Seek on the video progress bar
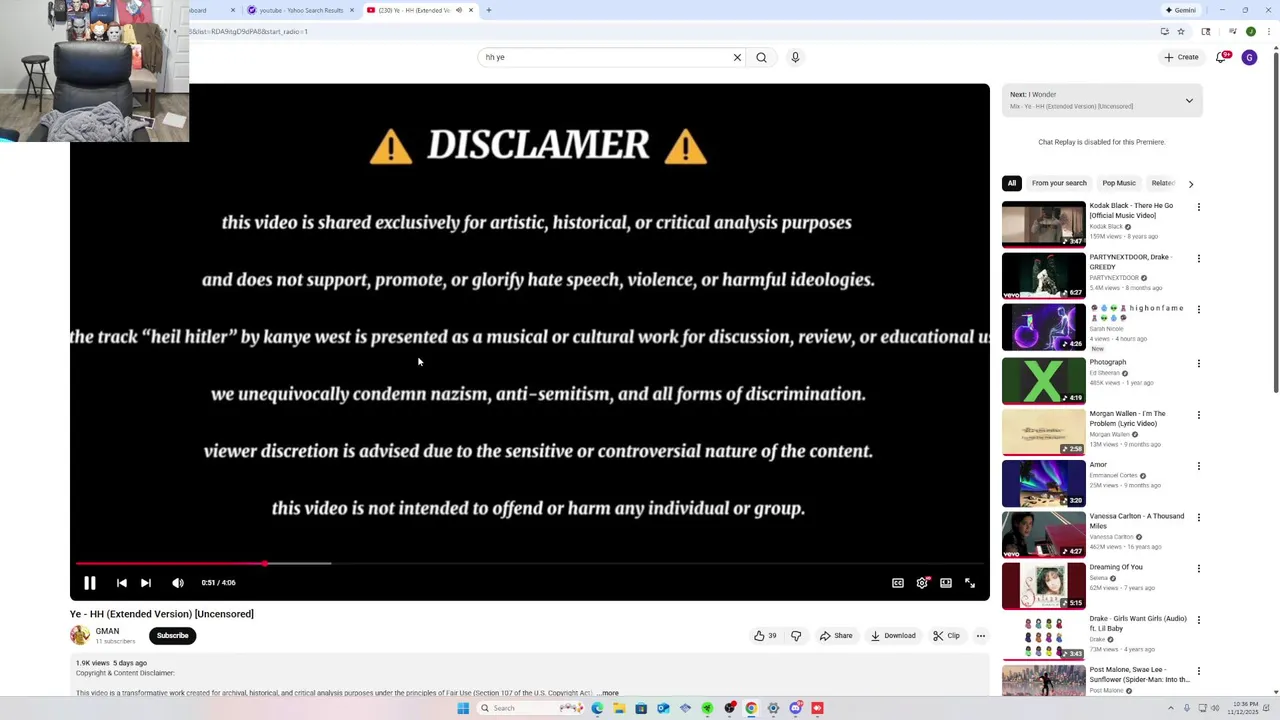 pyautogui.click(x=530, y=564)
